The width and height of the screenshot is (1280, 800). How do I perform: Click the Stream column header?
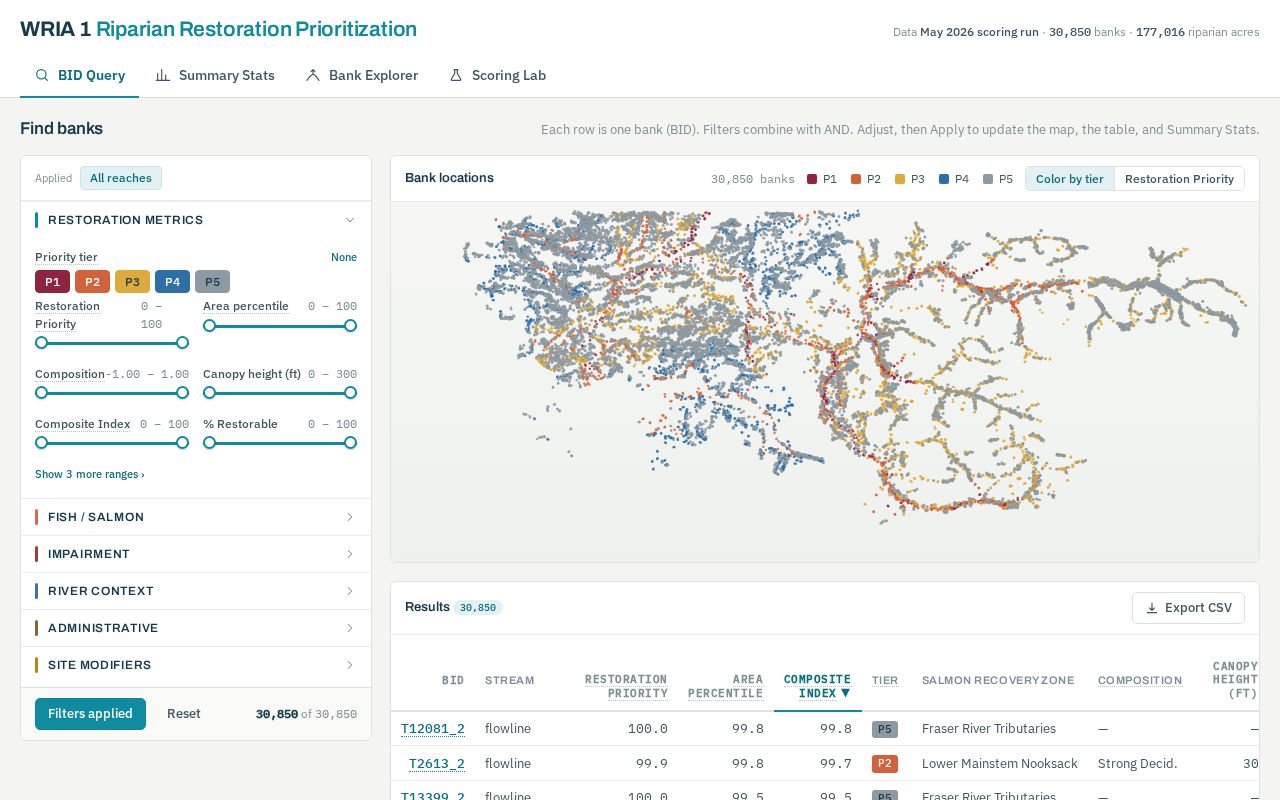tap(510, 680)
